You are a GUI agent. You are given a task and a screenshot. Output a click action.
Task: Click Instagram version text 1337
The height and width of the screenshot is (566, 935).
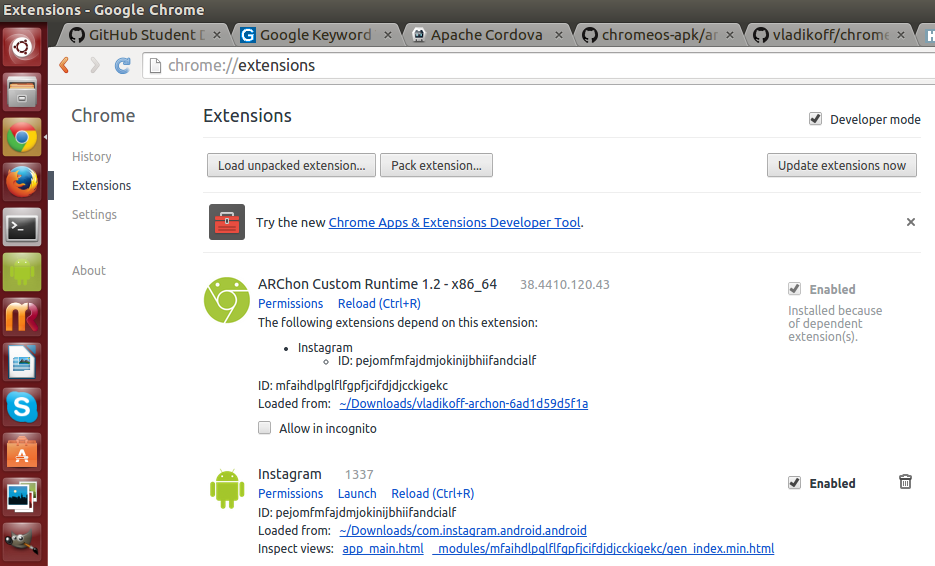pyautogui.click(x=359, y=475)
